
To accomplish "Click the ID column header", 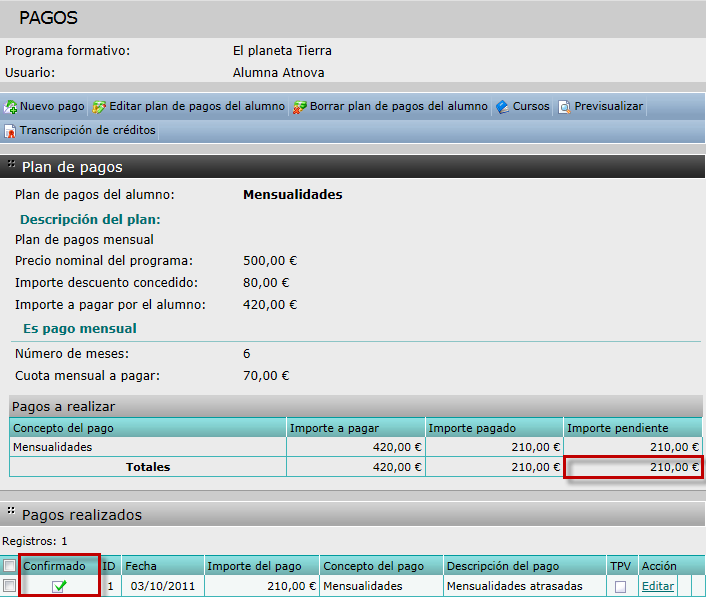I will point(109,566).
